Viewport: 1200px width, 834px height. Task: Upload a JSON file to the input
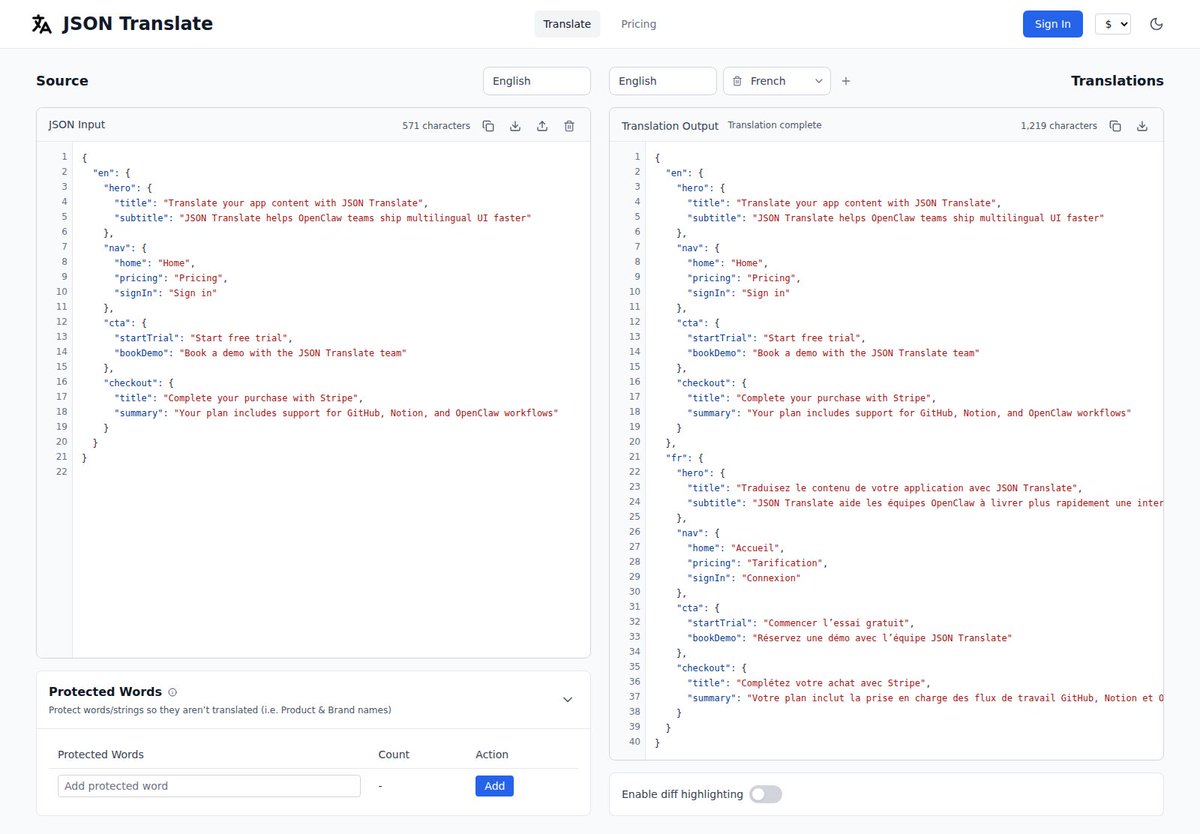[542, 126]
